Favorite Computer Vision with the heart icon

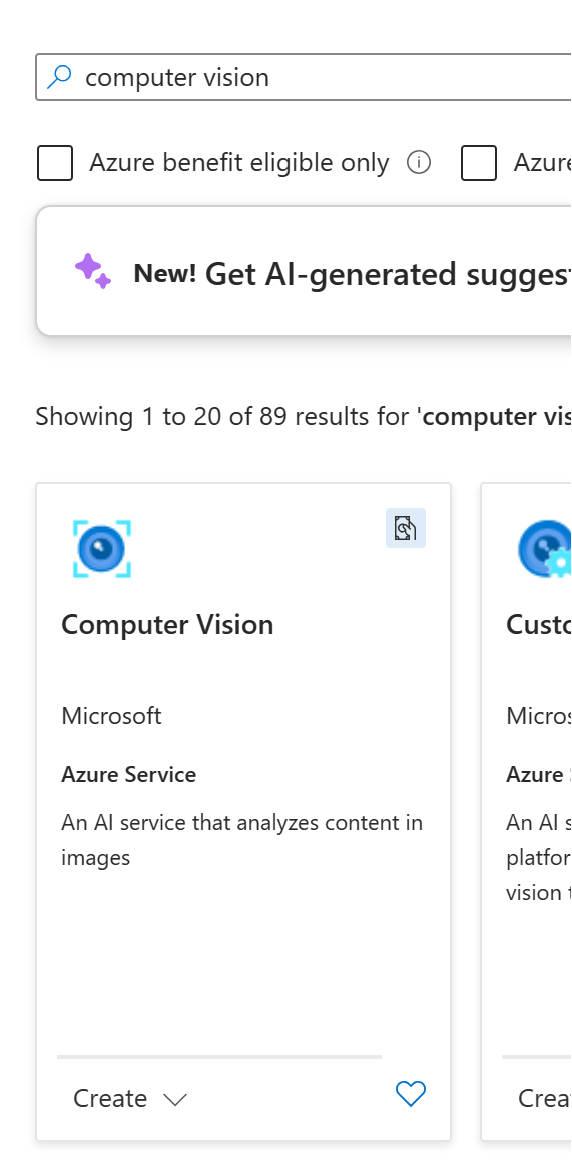(411, 1093)
